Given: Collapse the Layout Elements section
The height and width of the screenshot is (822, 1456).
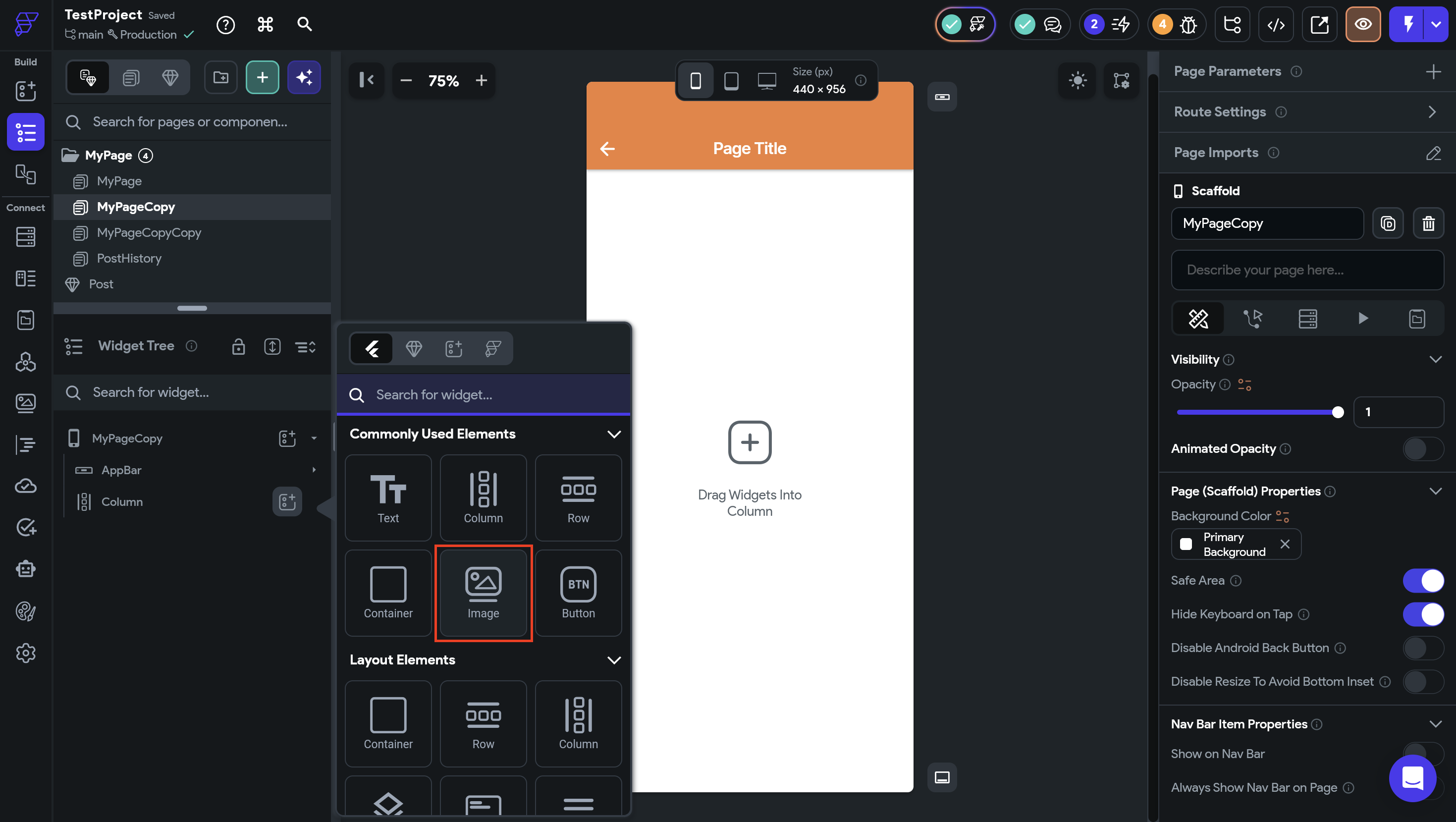Looking at the screenshot, I should 614,660.
